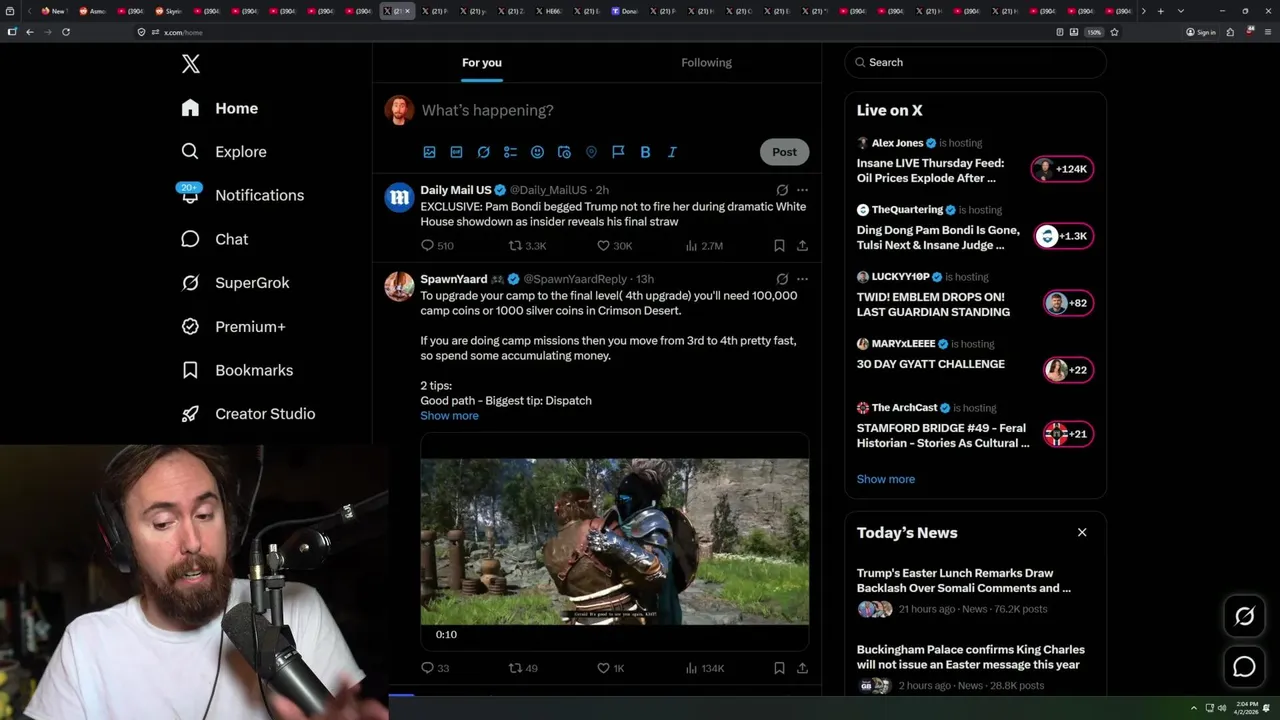This screenshot has height=720, width=1280.
Task: Tag a location in the composer
Action: [591, 152]
